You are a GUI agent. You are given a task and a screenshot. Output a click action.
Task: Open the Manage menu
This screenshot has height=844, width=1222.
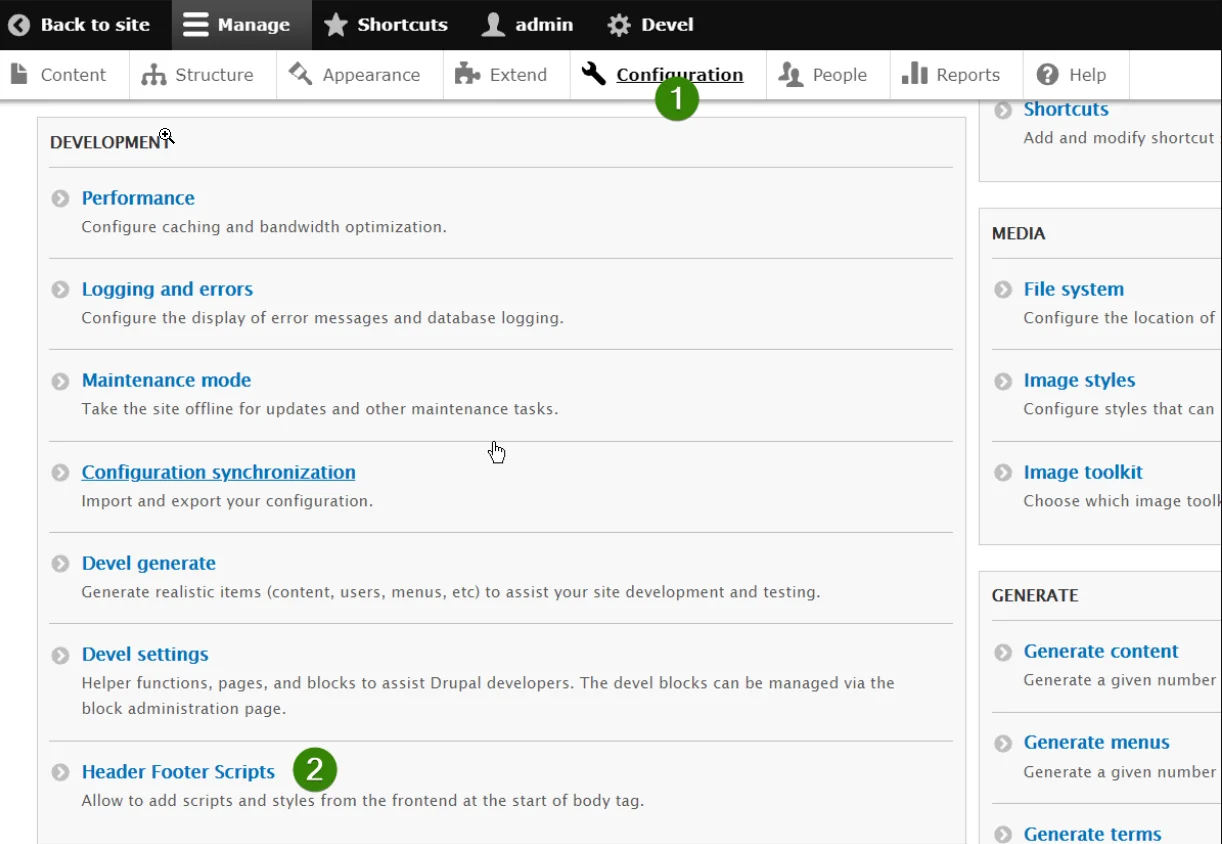(240, 24)
